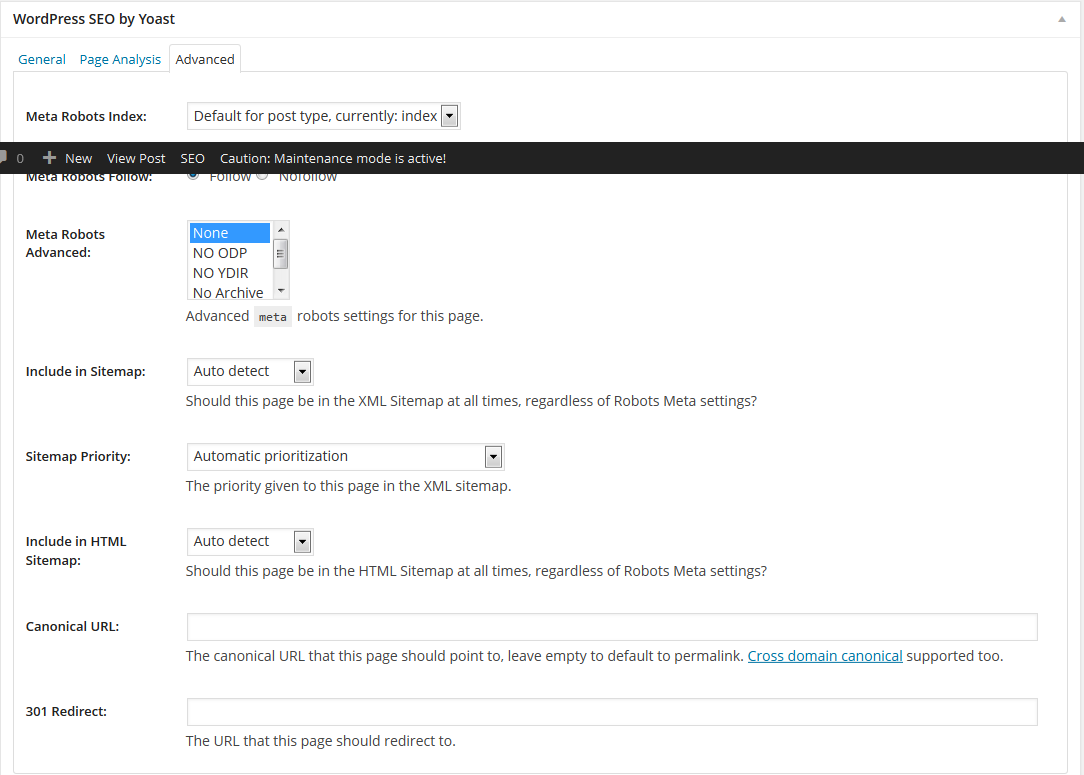Switch to the General tab
The image size is (1084, 775).
click(x=41, y=59)
